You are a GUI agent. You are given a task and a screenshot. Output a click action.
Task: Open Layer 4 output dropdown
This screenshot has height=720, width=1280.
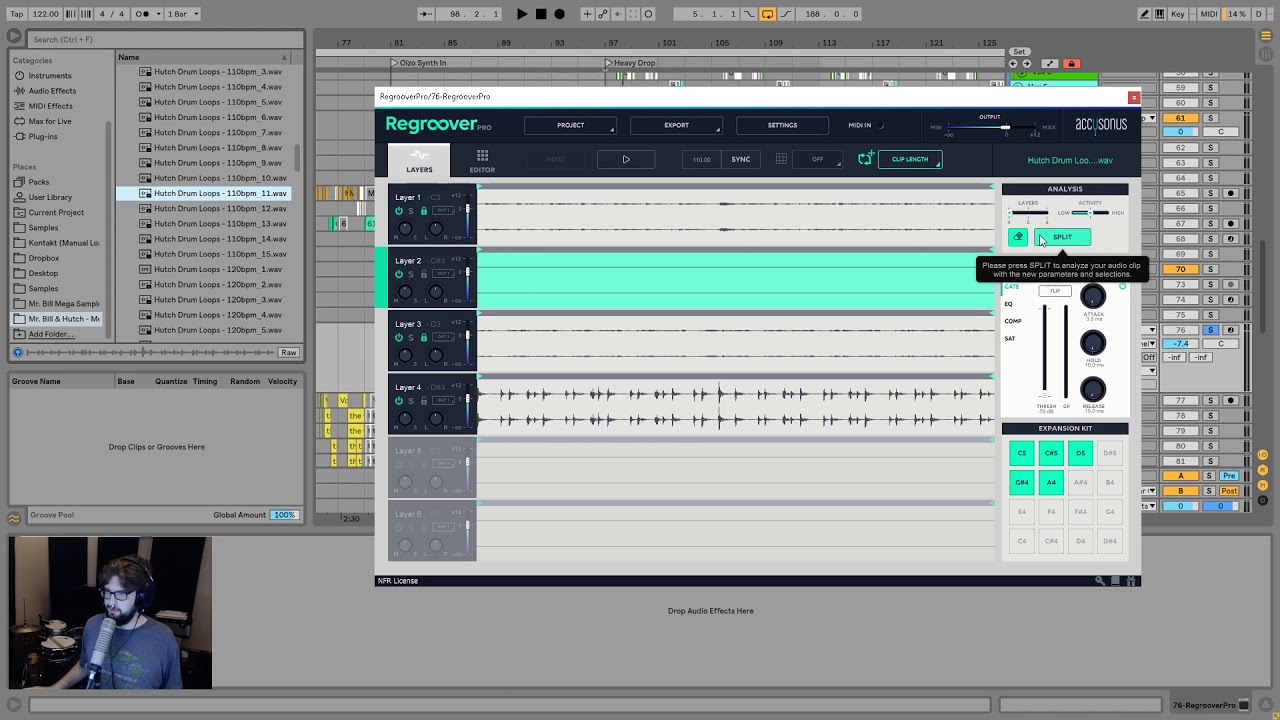443,400
